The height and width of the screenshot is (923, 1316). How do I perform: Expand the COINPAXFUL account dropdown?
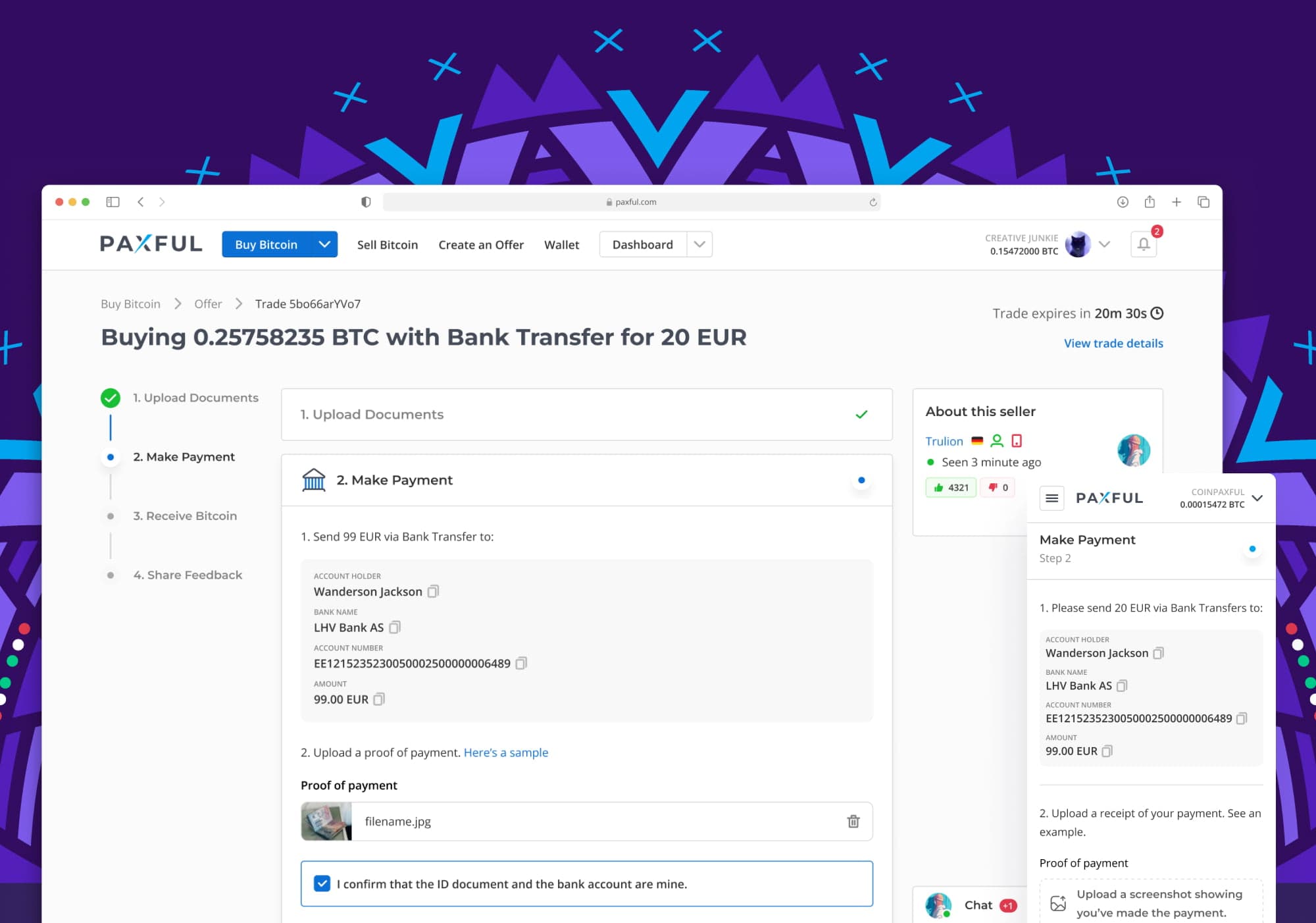[x=1257, y=498]
